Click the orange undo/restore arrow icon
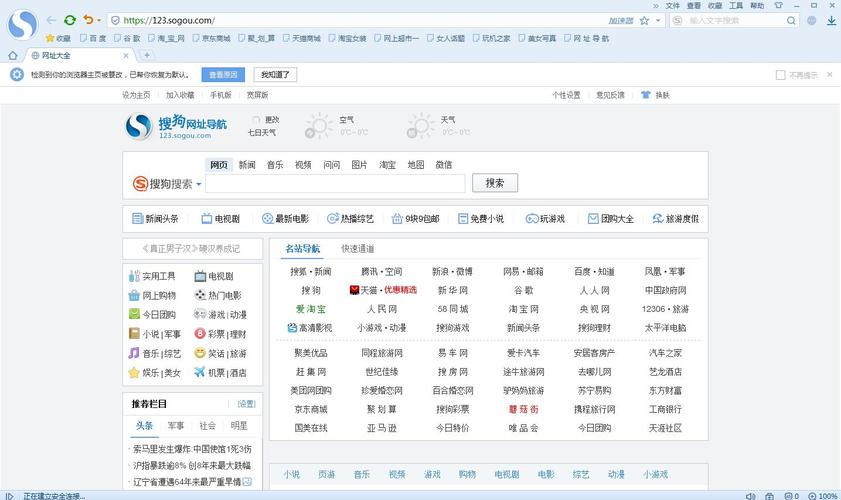841x500 pixels. point(88,20)
